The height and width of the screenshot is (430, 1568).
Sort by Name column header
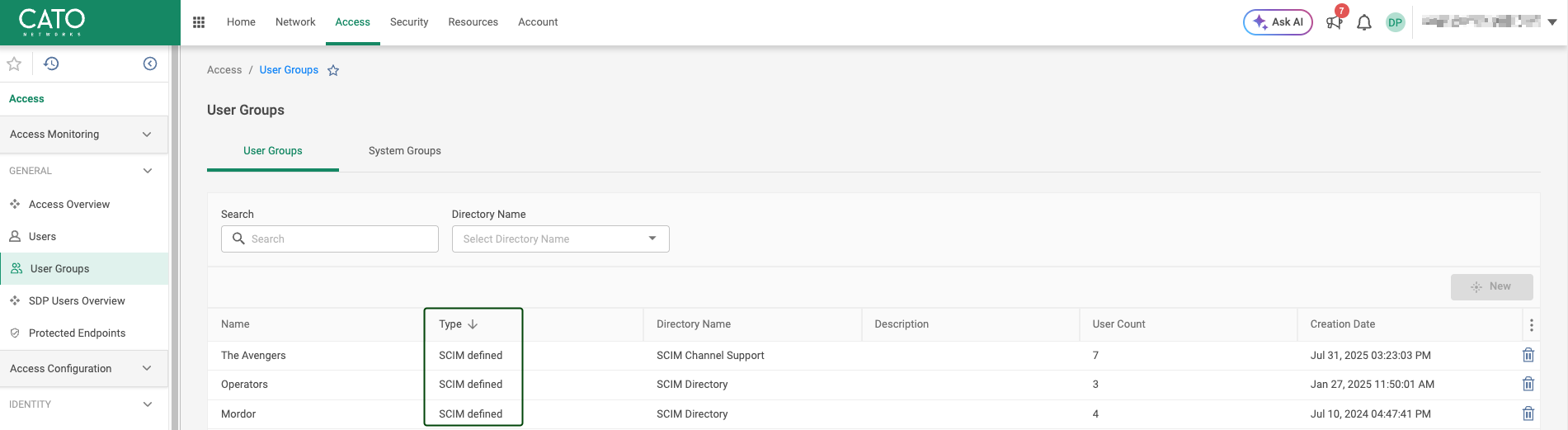(235, 324)
